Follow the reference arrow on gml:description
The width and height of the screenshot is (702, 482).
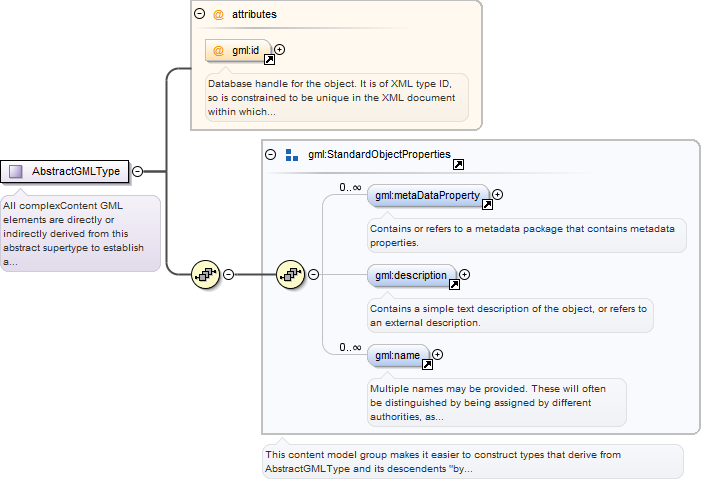click(x=454, y=285)
